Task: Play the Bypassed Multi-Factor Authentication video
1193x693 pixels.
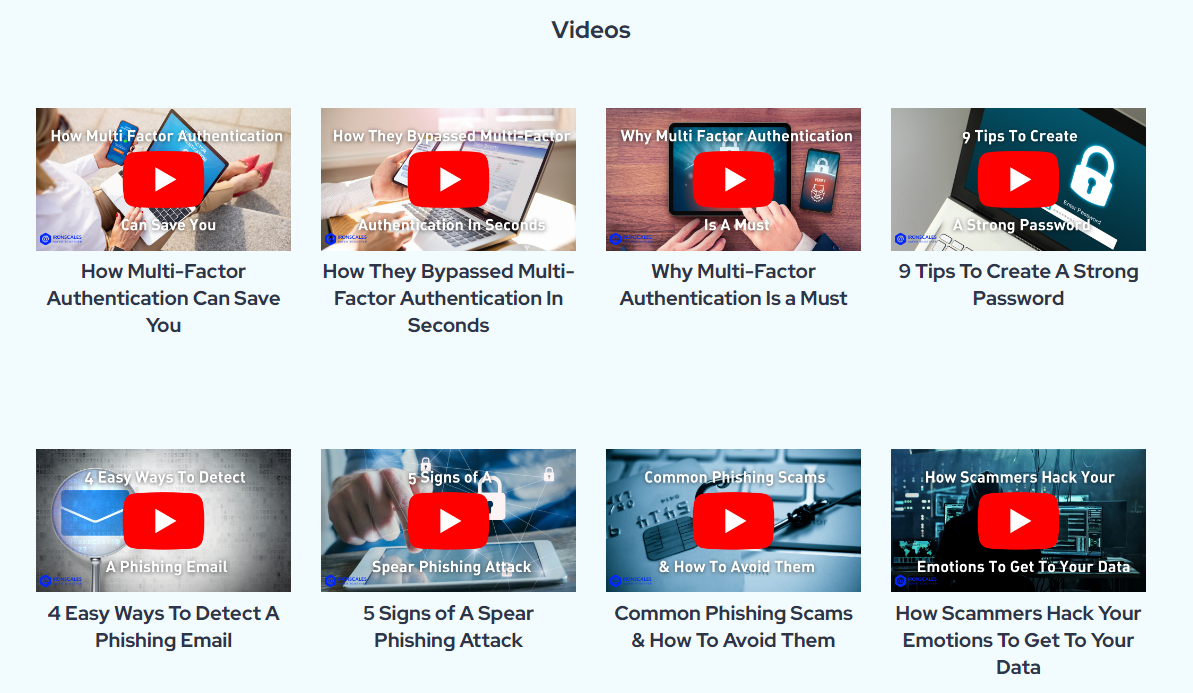Action: pos(448,180)
